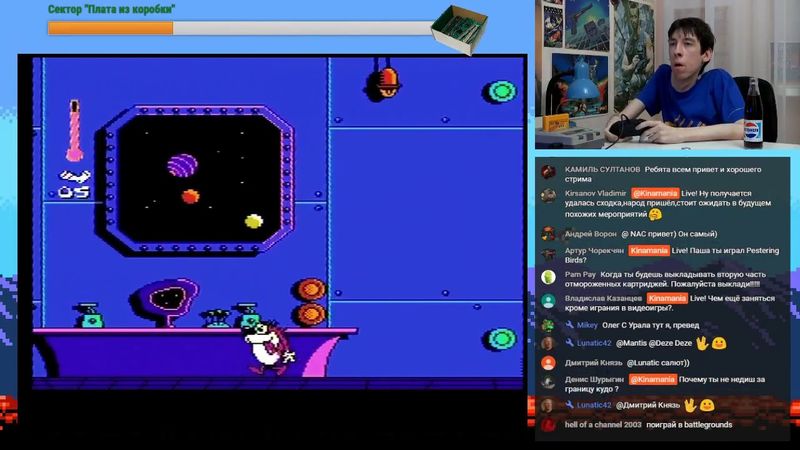Select the 'Сектор "Плата из коробки"' title

click(112, 9)
